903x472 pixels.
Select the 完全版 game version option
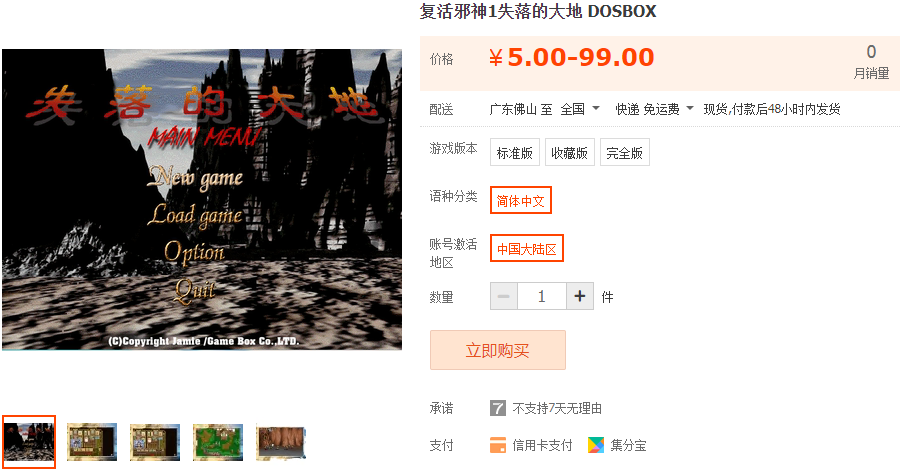click(625, 152)
